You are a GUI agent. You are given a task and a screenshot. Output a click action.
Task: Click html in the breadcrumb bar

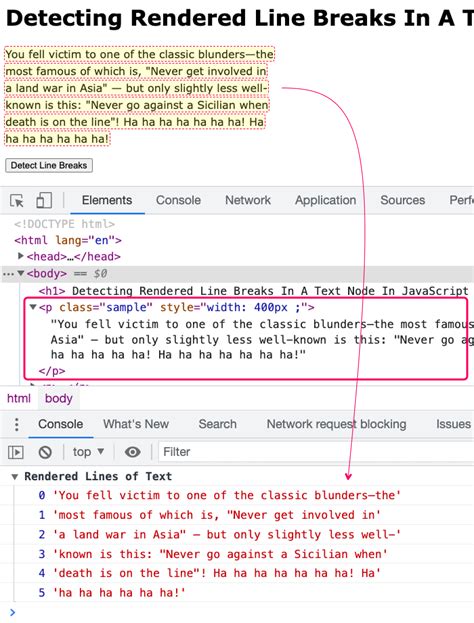tap(19, 399)
